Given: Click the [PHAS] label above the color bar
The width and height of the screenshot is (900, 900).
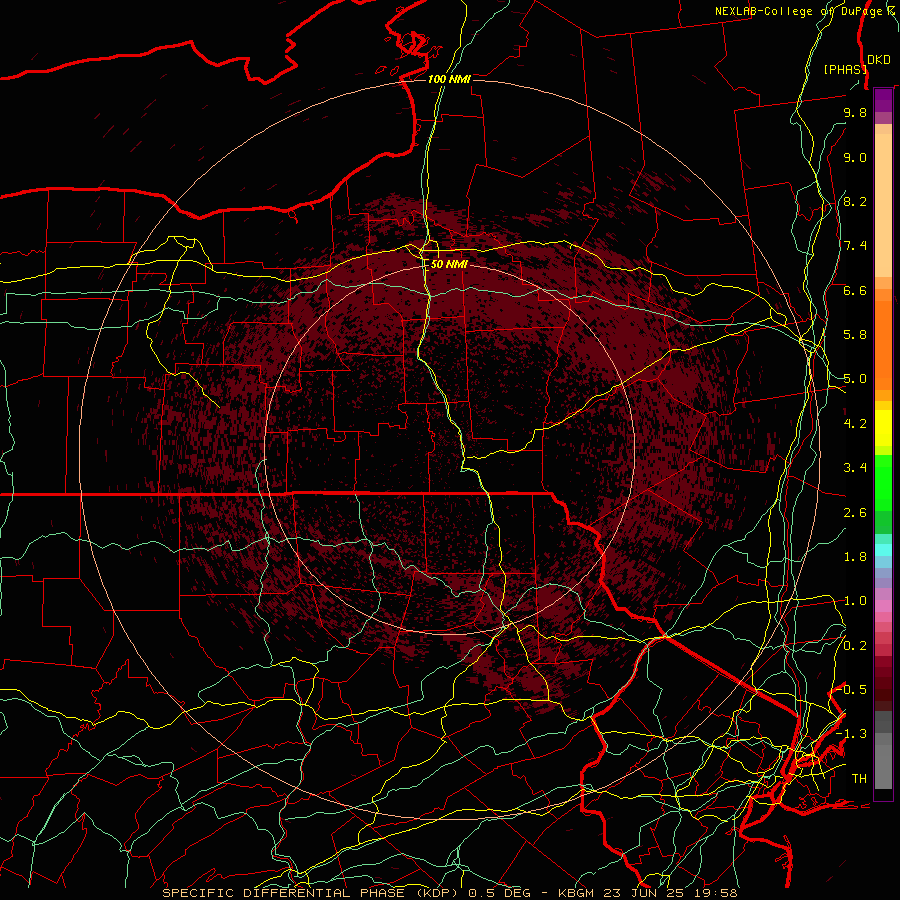Looking at the screenshot, I should tap(845, 69).
